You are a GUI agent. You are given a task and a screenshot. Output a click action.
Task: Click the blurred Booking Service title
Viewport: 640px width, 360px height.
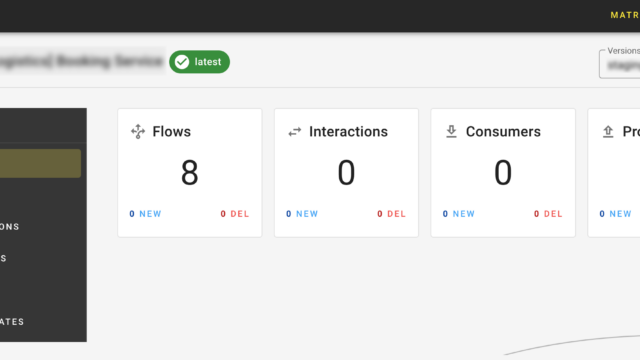tap(82, 61)
